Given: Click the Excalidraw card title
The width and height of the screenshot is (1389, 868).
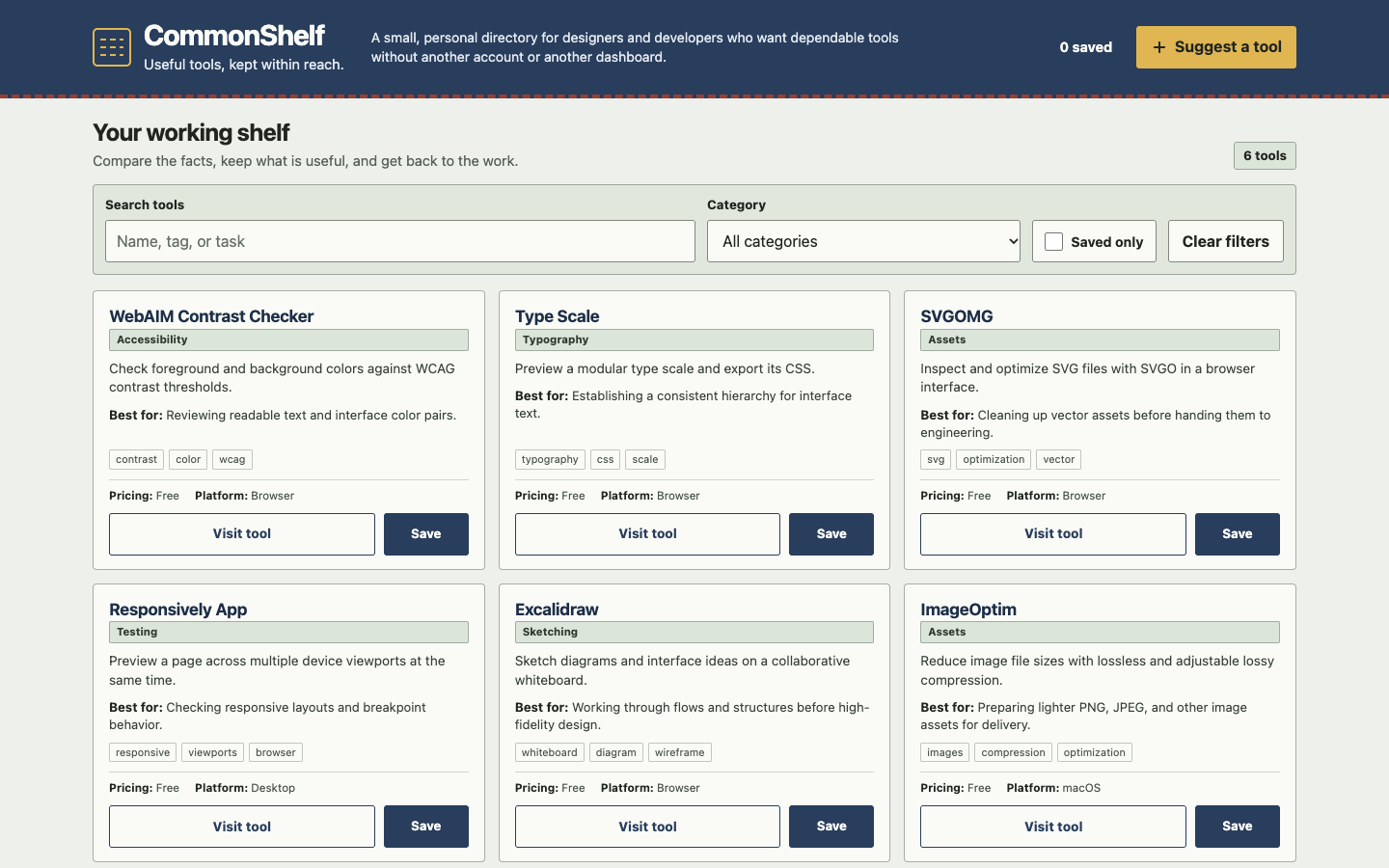Looking at the screenshot, I should [557, 610].
